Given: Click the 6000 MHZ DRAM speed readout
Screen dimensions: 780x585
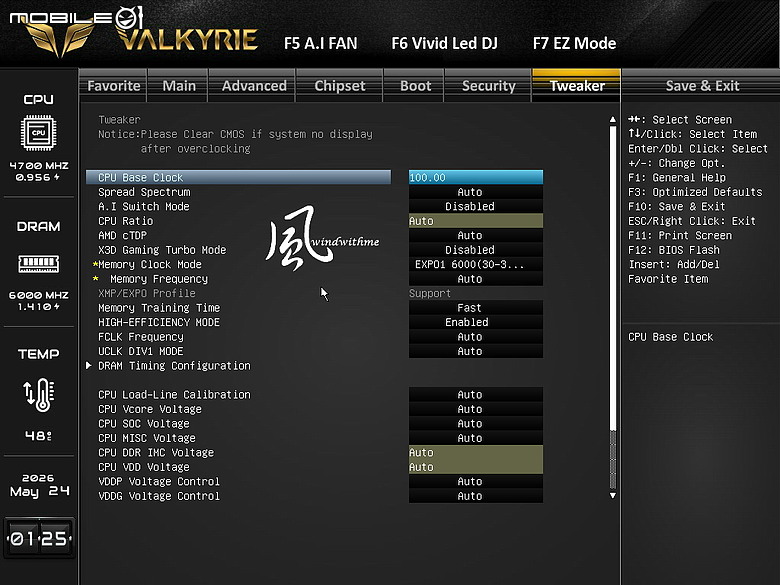Looking at the screenshot, I should point(39,295).
